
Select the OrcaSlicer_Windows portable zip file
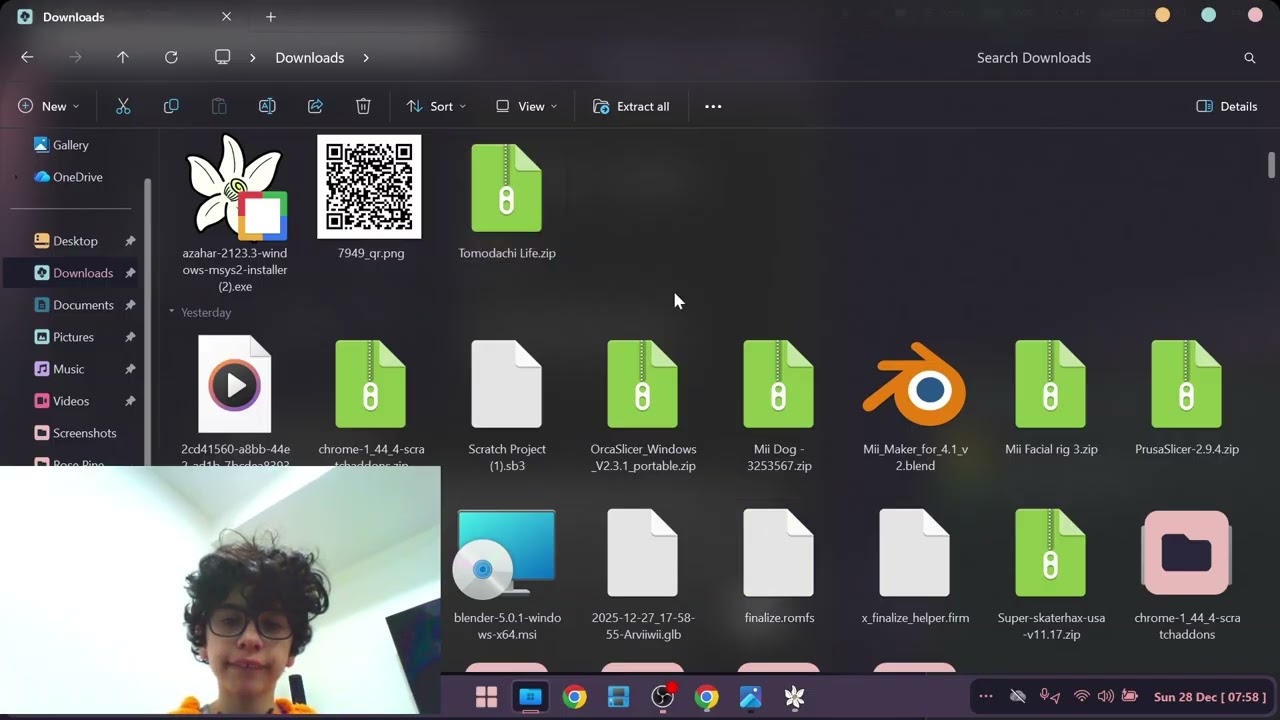point(643,406)
